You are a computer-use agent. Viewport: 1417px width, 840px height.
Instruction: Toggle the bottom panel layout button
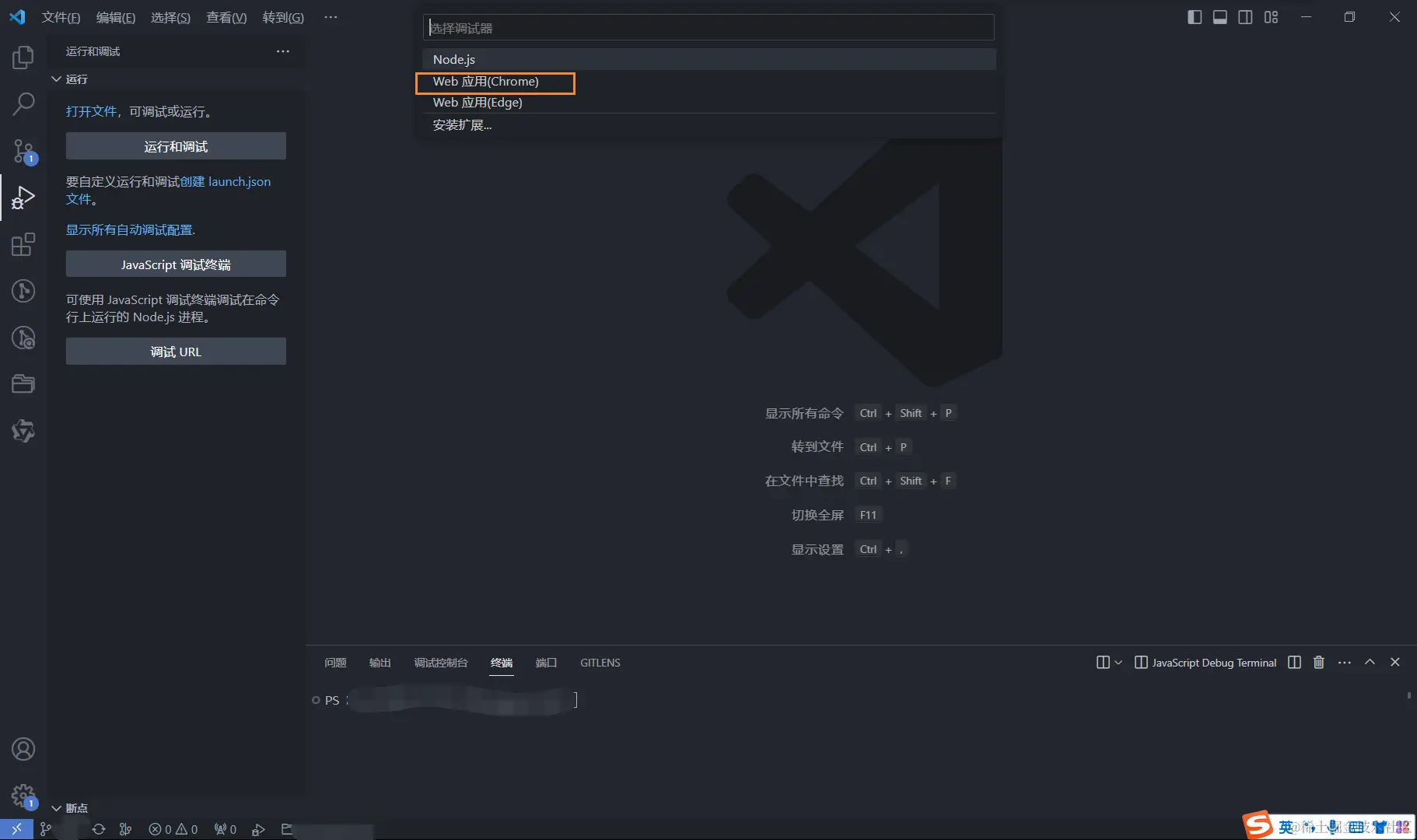1219,17
